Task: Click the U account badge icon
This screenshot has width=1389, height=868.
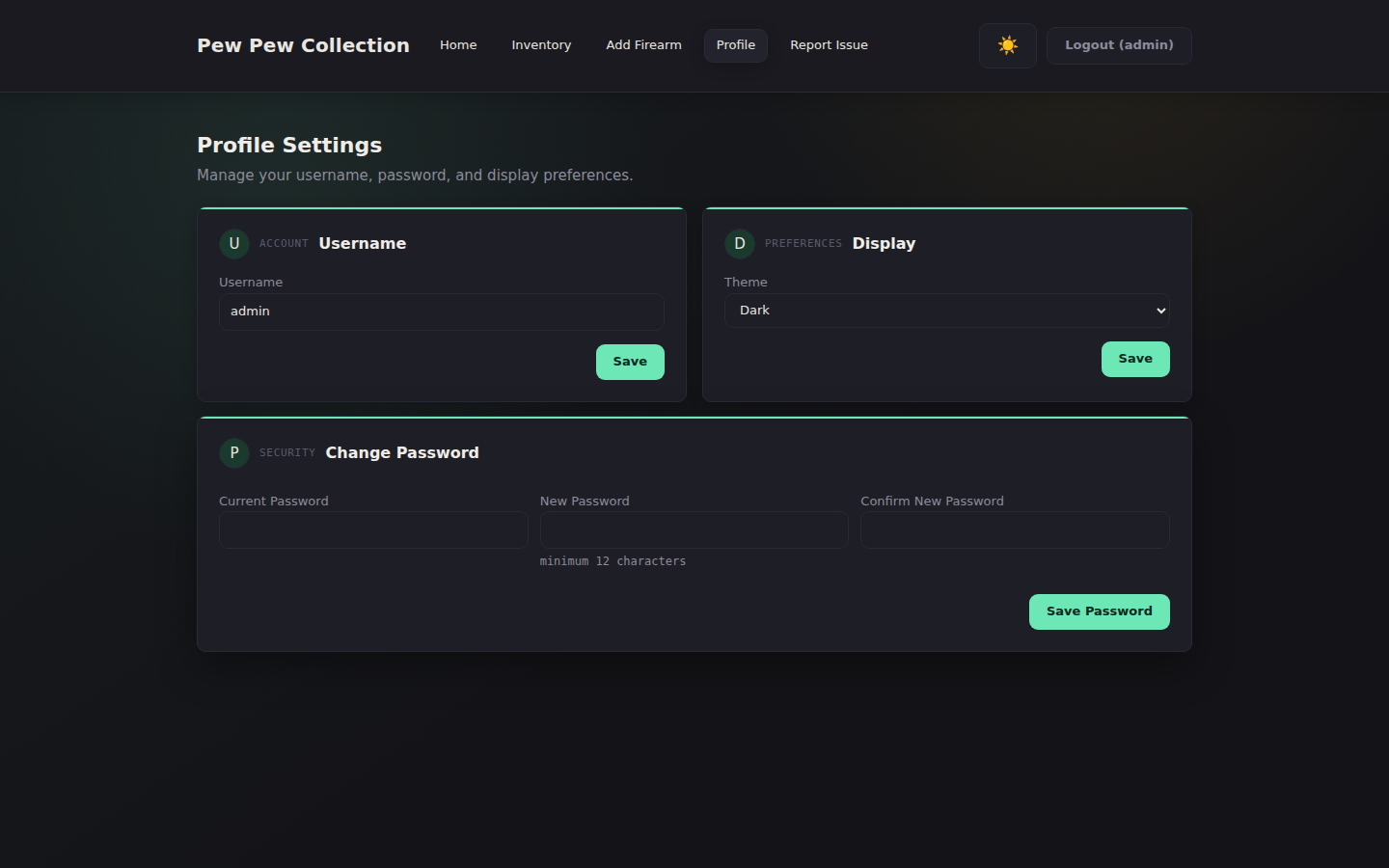Action: click(x=233, y=244)
